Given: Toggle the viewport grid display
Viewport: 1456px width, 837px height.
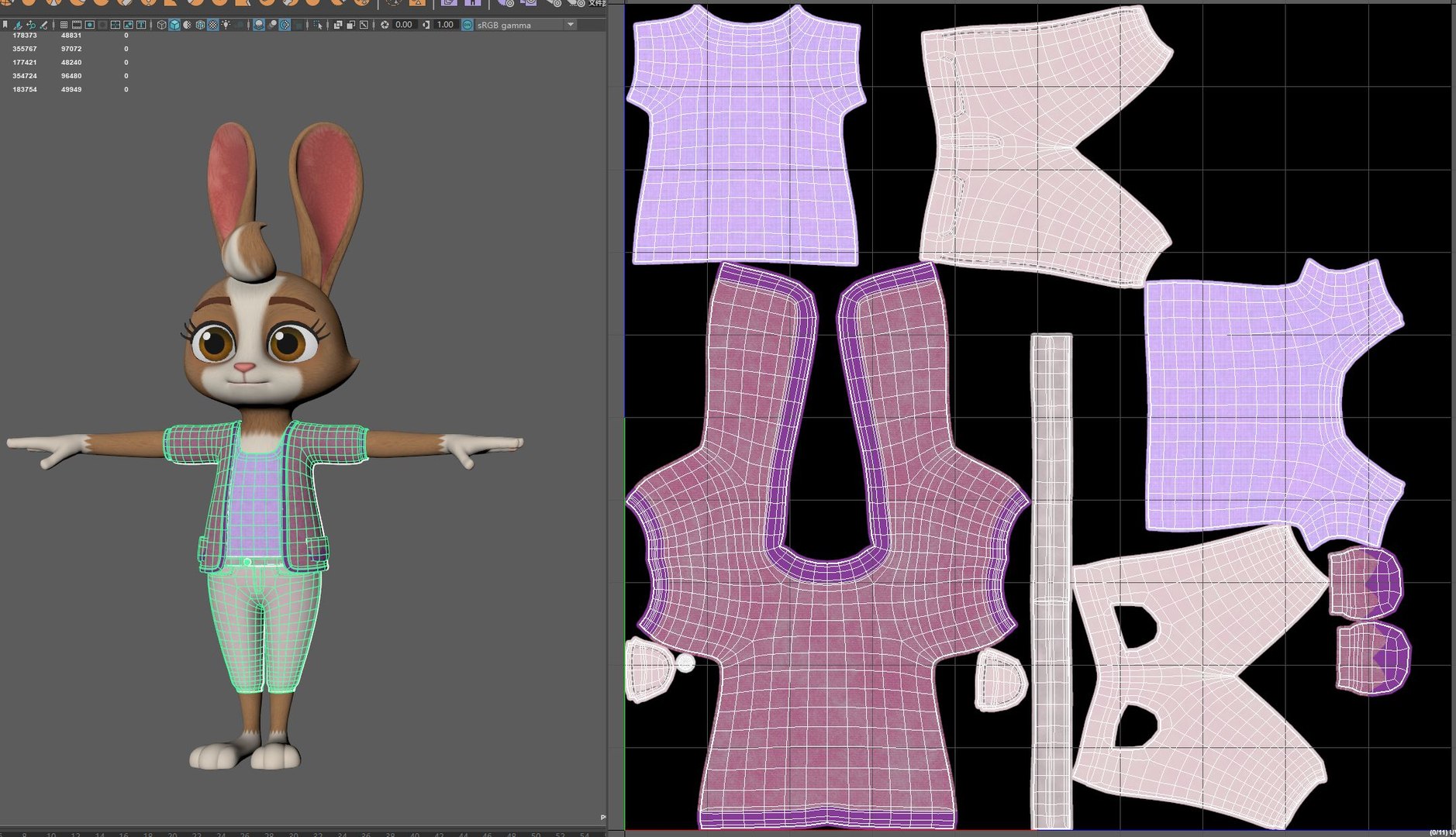Looking at the screenshot, I should pos(64,25).
